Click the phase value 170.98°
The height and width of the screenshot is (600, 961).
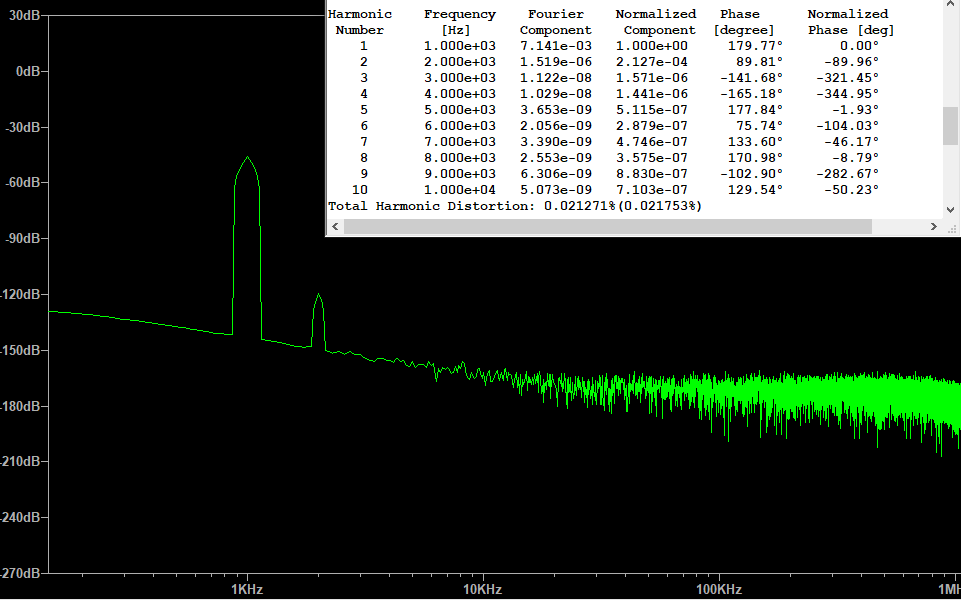pyautogui.click(x=756, y=158)
